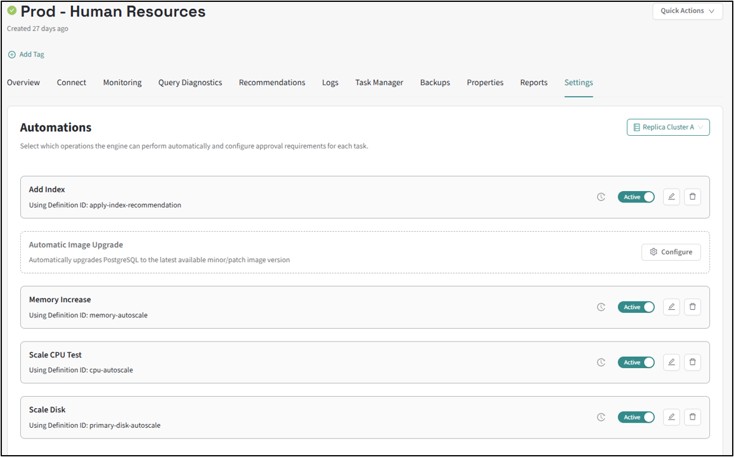Click the apply-index-recommendation definition ID text
734x457 pixels.
(135, 205)
